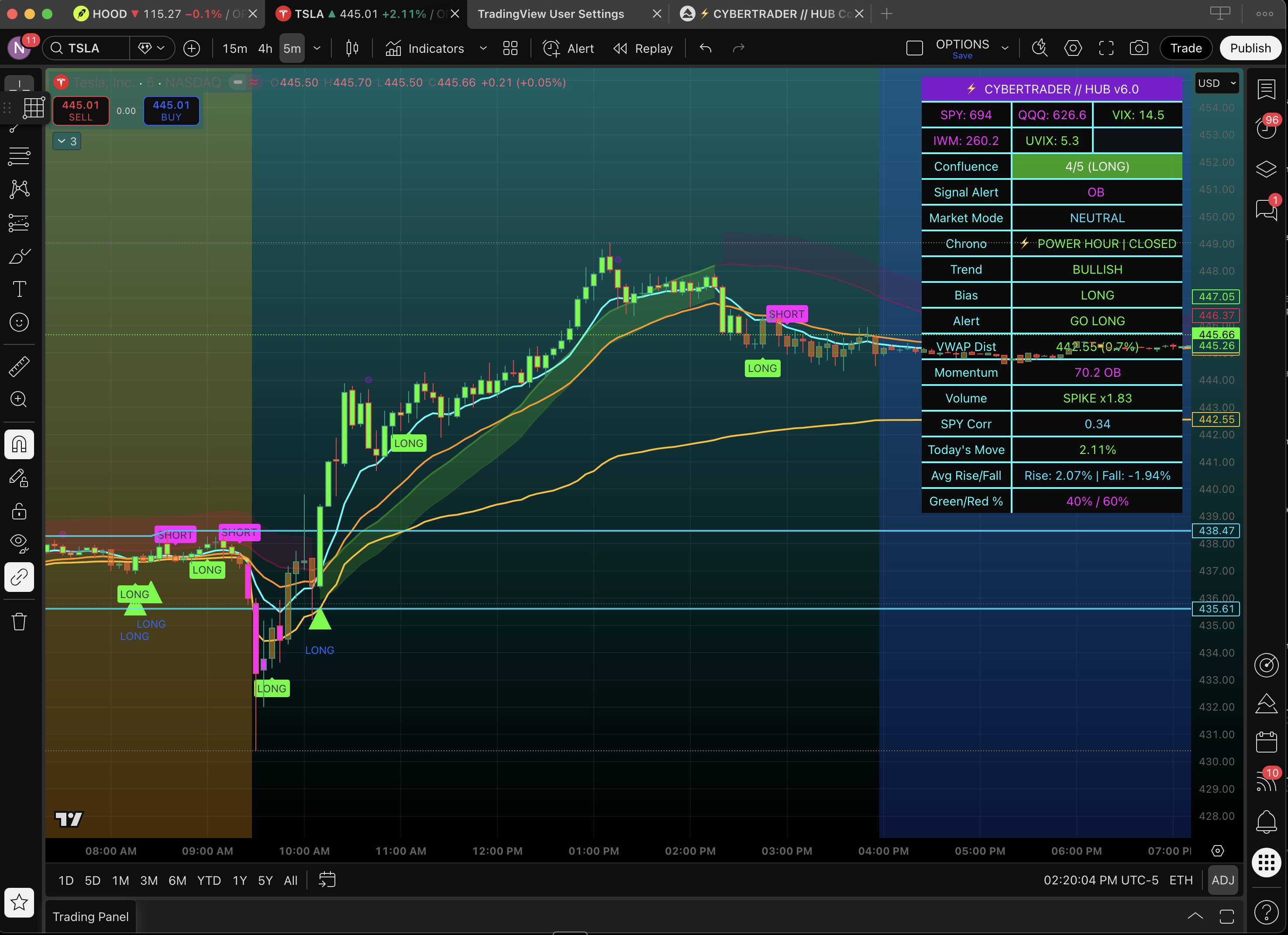Viewport: 1288px width, 935px height.
Task: Select the Measure ruler tool
Action: 19,366
